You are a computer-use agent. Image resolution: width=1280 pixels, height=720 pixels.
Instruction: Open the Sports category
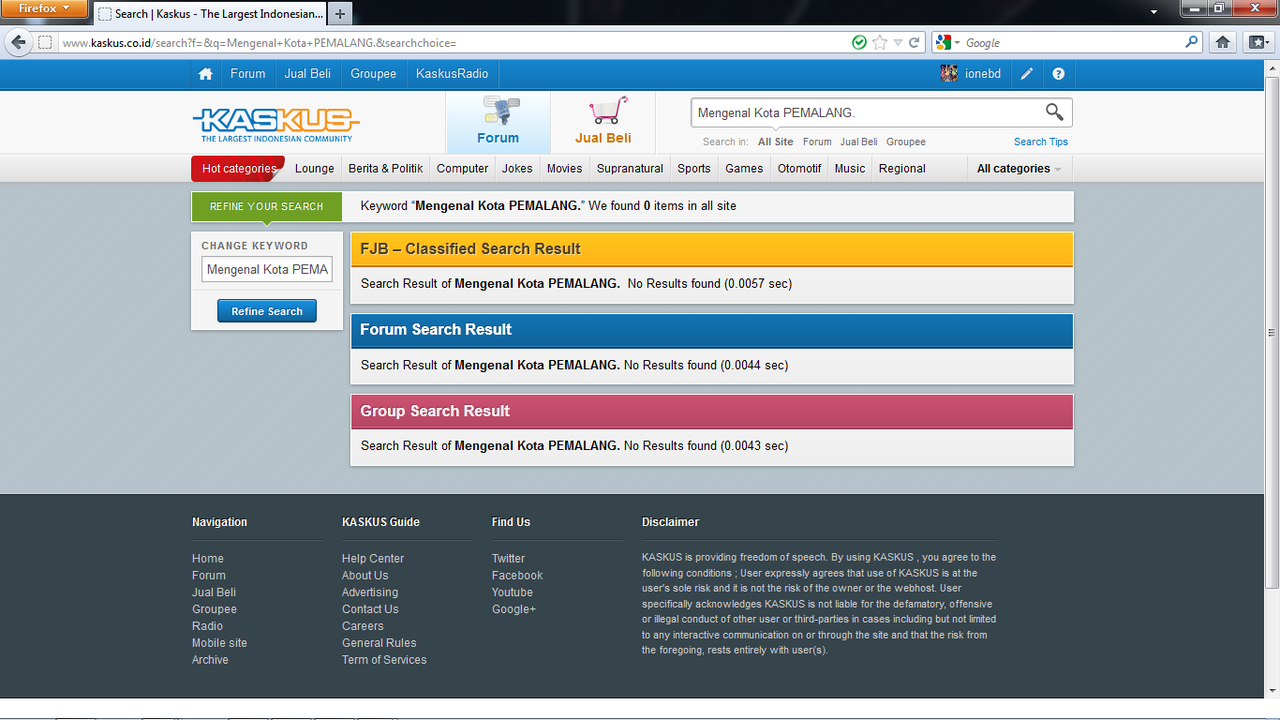[x=694, y=169]
